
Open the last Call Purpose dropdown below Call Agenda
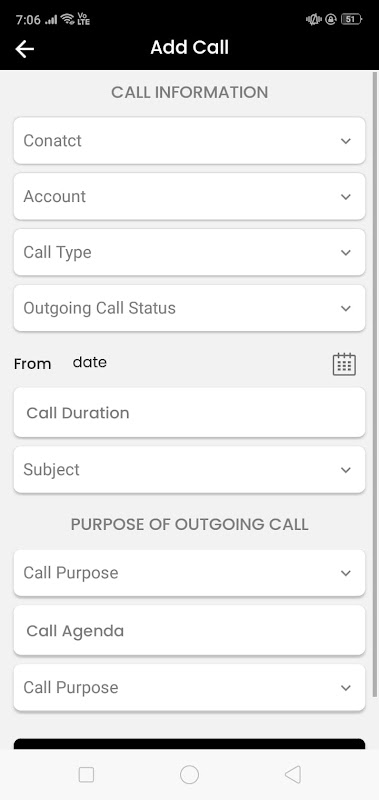[189, 688]
